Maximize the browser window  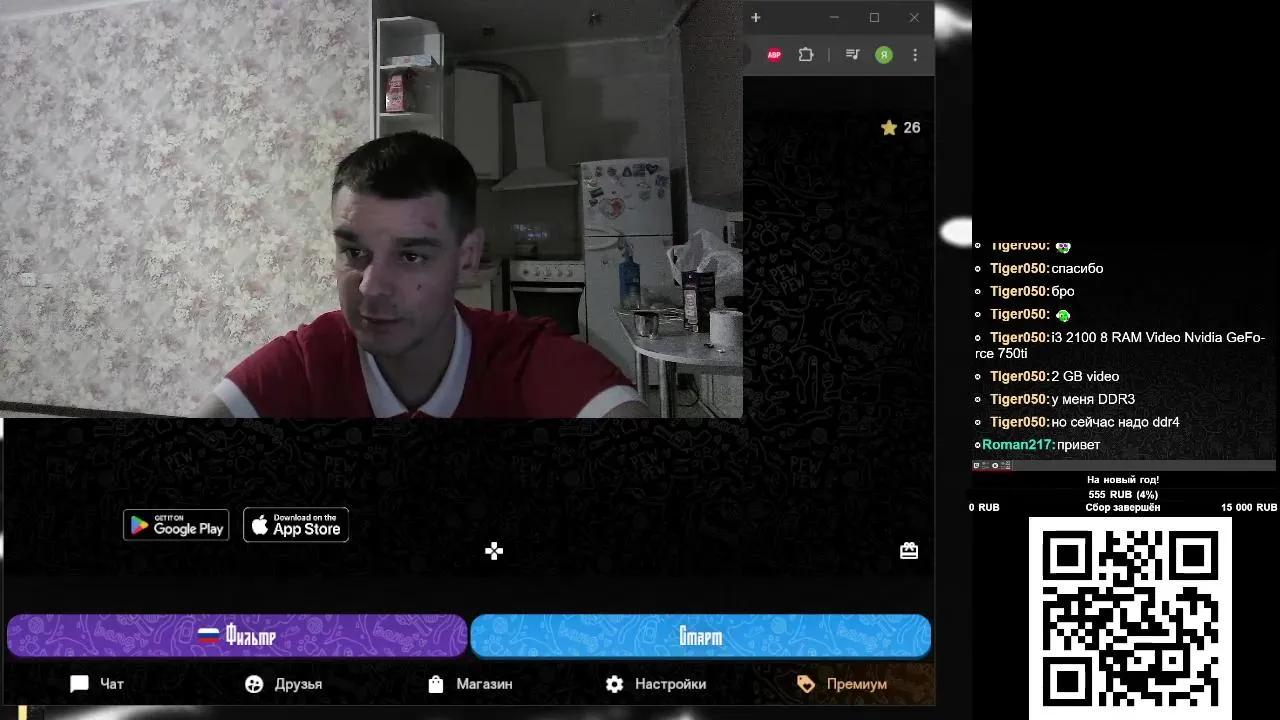874,17
